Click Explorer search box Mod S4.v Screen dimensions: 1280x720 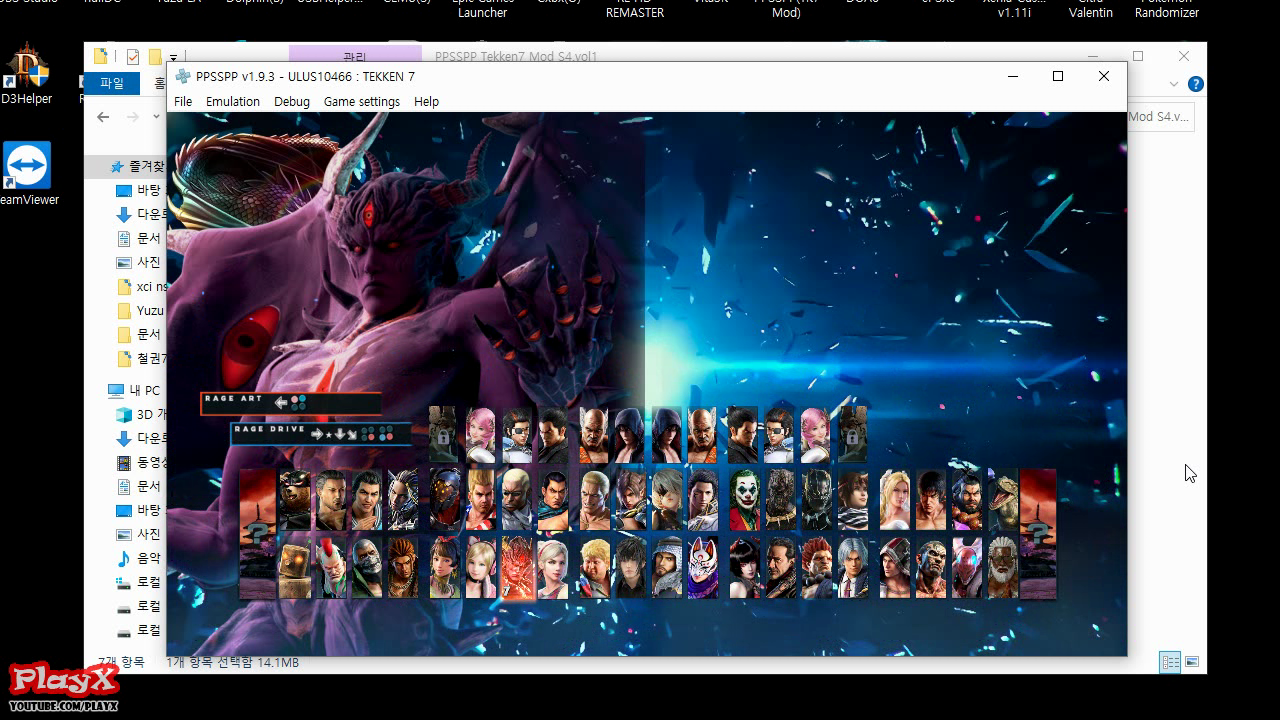pyautogui.click(x=1161, y=117)
